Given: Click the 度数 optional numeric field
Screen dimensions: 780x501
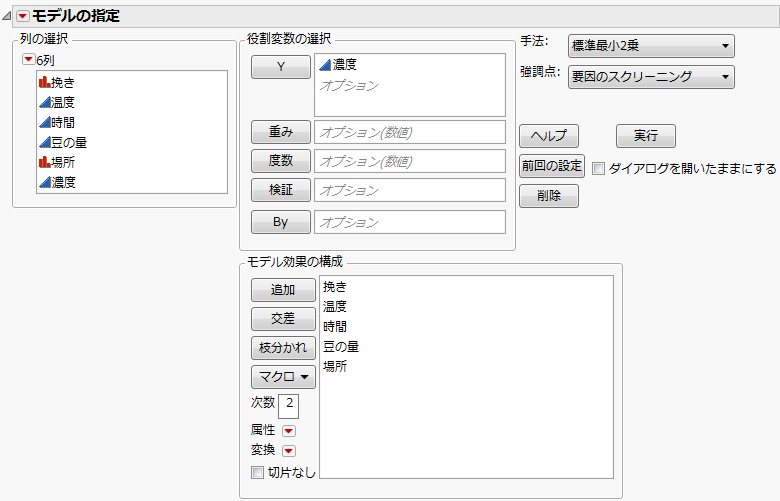Looking at the screenshot, I should coord(410,161).
